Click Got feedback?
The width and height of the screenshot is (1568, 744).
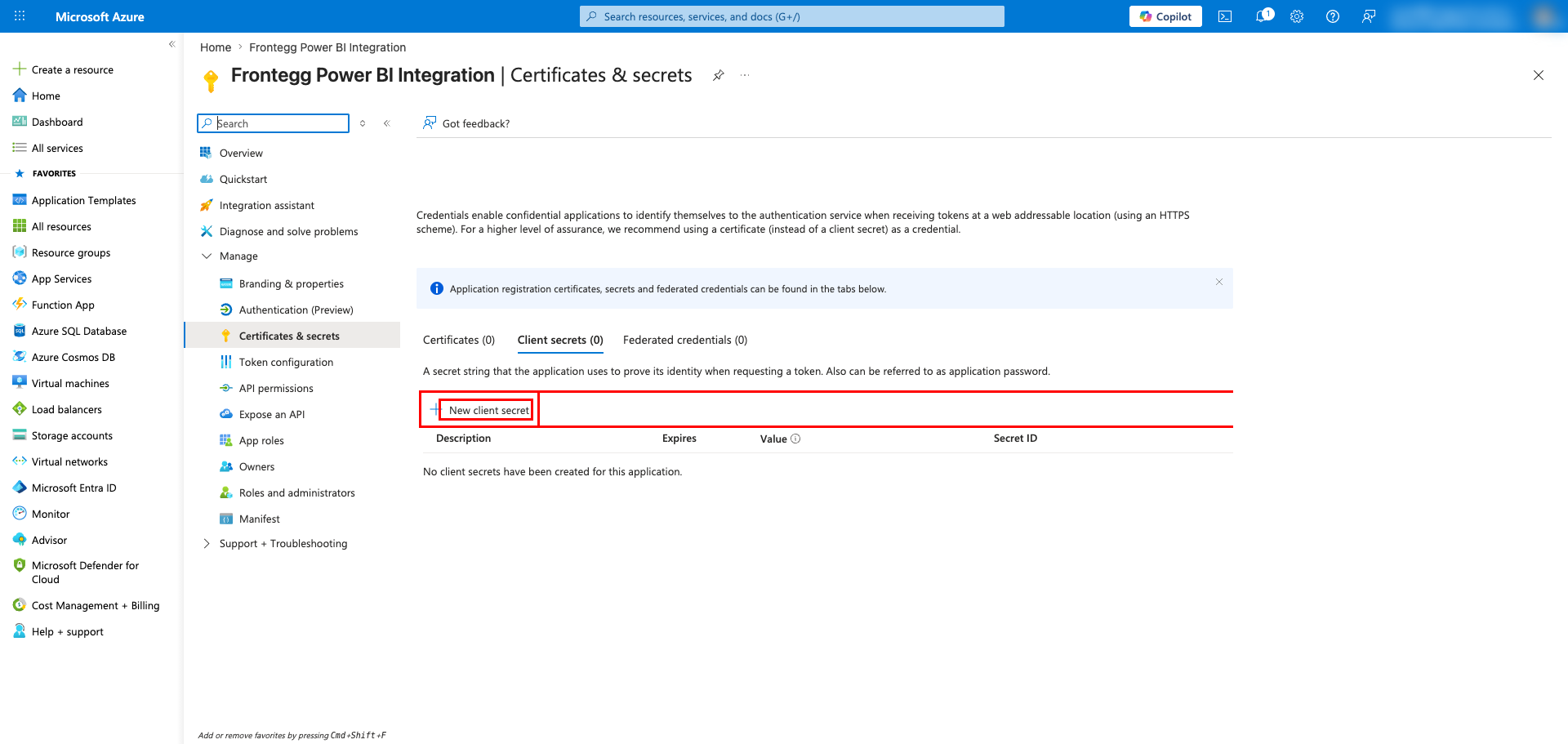466,123
